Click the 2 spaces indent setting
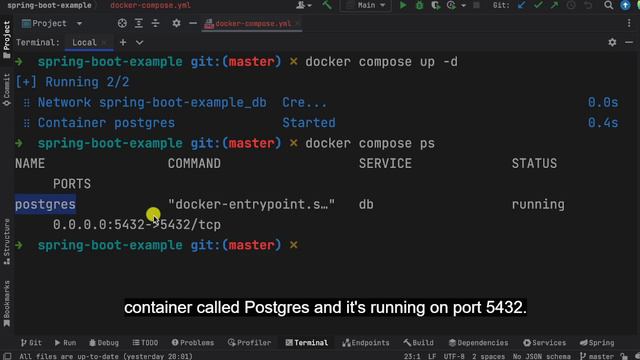The width and height of the screenshot is (640, 360). pyautogui.click(x=489, y=356)
